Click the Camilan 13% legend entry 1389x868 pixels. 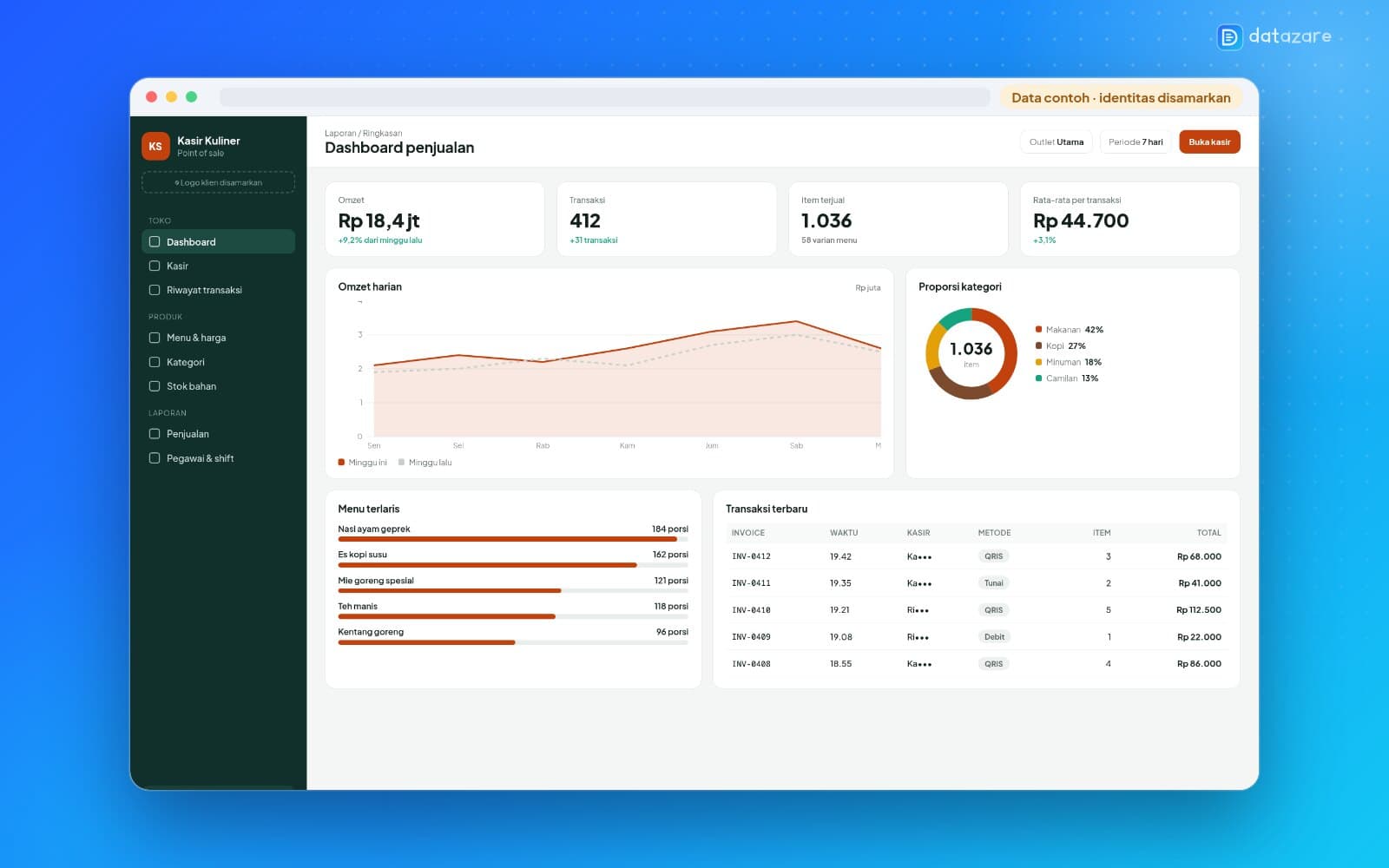point(1066,378)
